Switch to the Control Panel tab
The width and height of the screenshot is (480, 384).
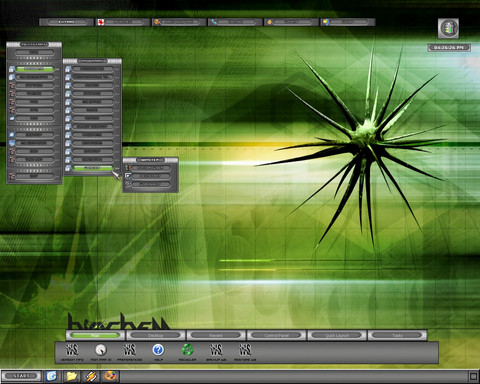(x=276, y=335)
